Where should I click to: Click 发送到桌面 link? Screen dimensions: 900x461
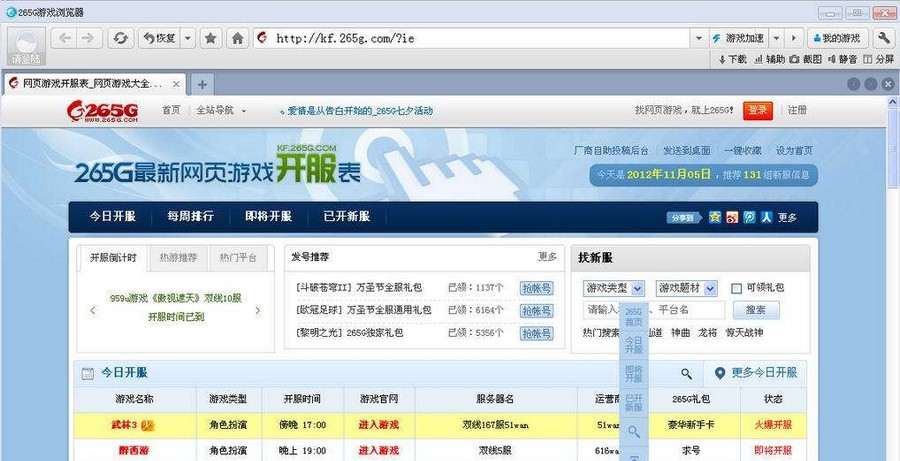coord(686,150)
